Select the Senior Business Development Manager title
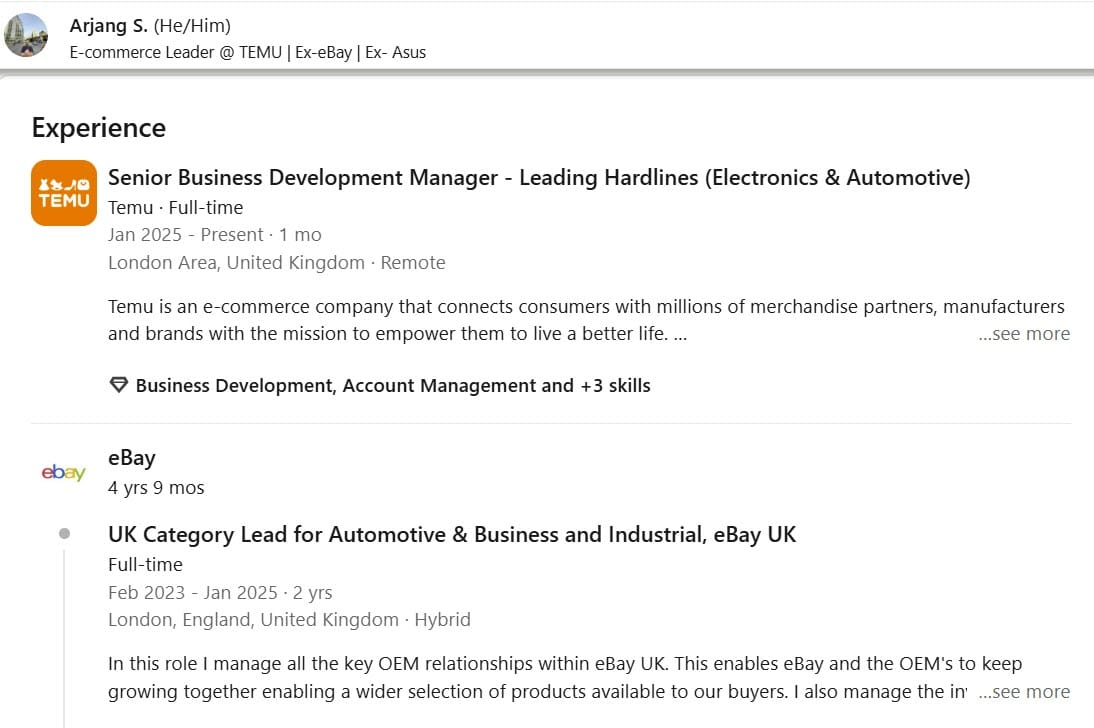This screenshot has height=728, width=1094. [x=539, y=178]
